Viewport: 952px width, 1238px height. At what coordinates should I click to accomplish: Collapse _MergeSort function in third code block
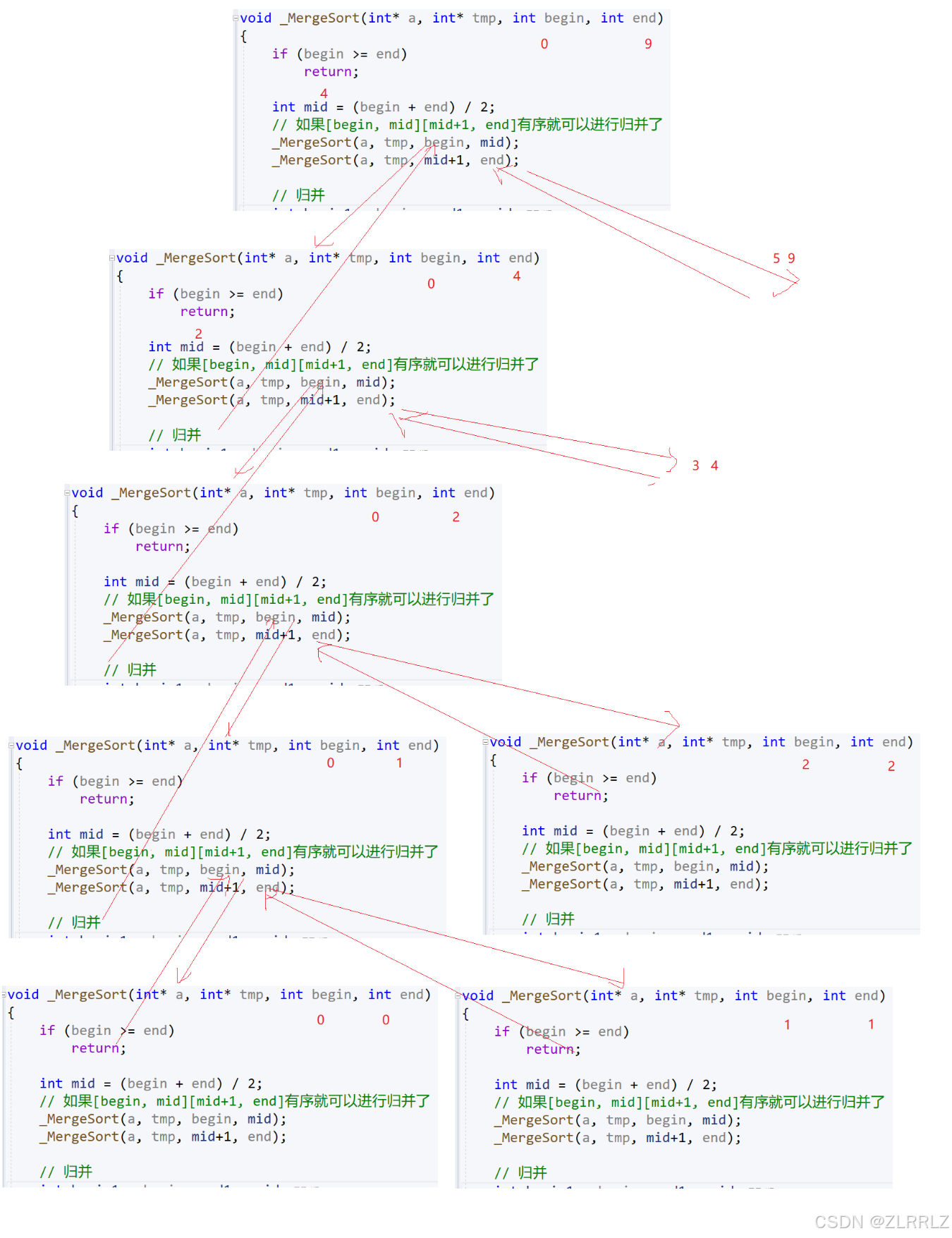point(67,493)
